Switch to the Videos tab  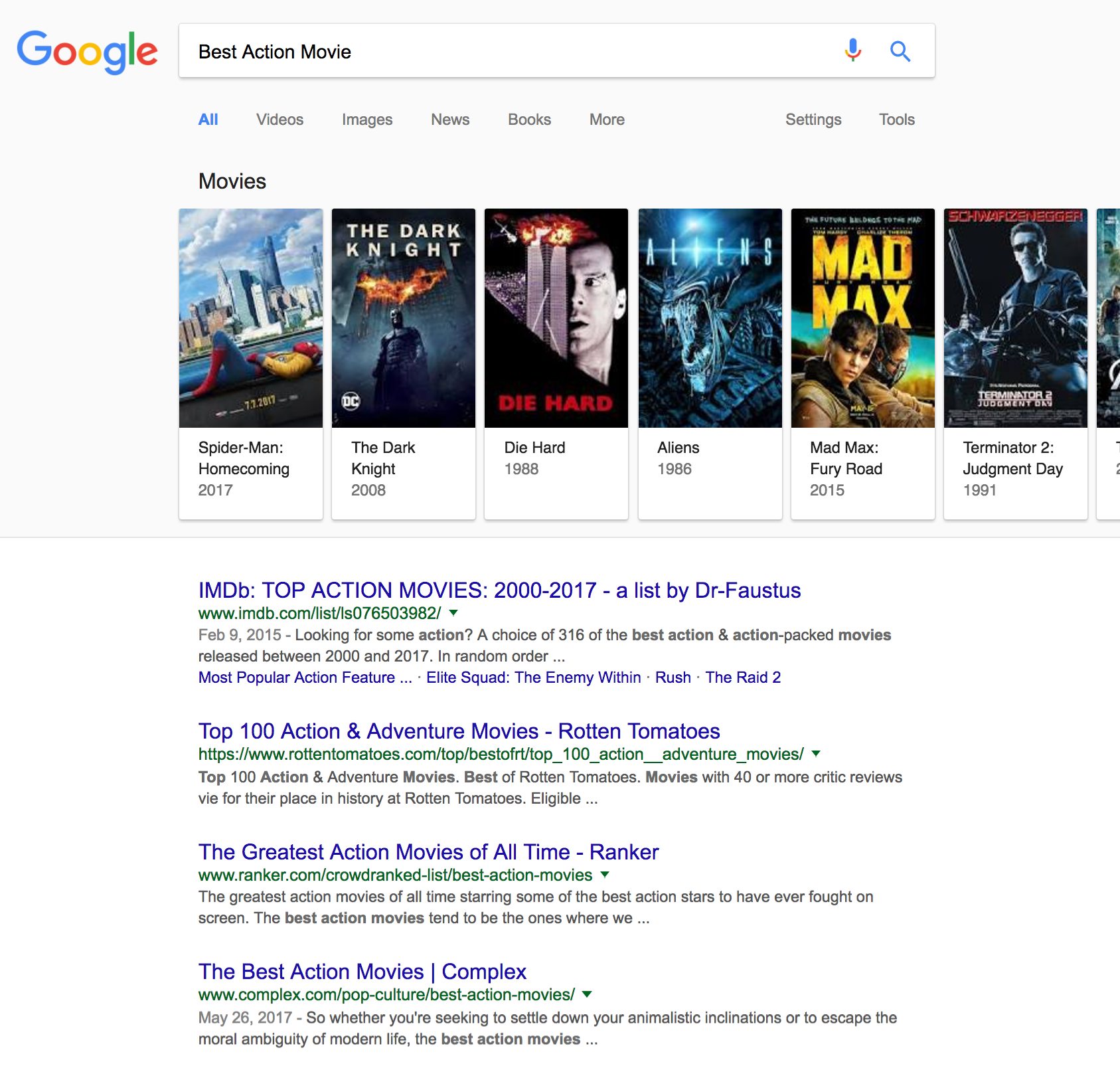click(280, 120)
